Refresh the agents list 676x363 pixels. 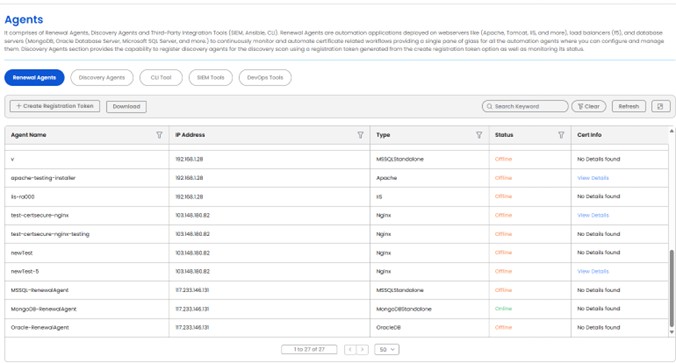pyautogui.click(x=629, y=106)
